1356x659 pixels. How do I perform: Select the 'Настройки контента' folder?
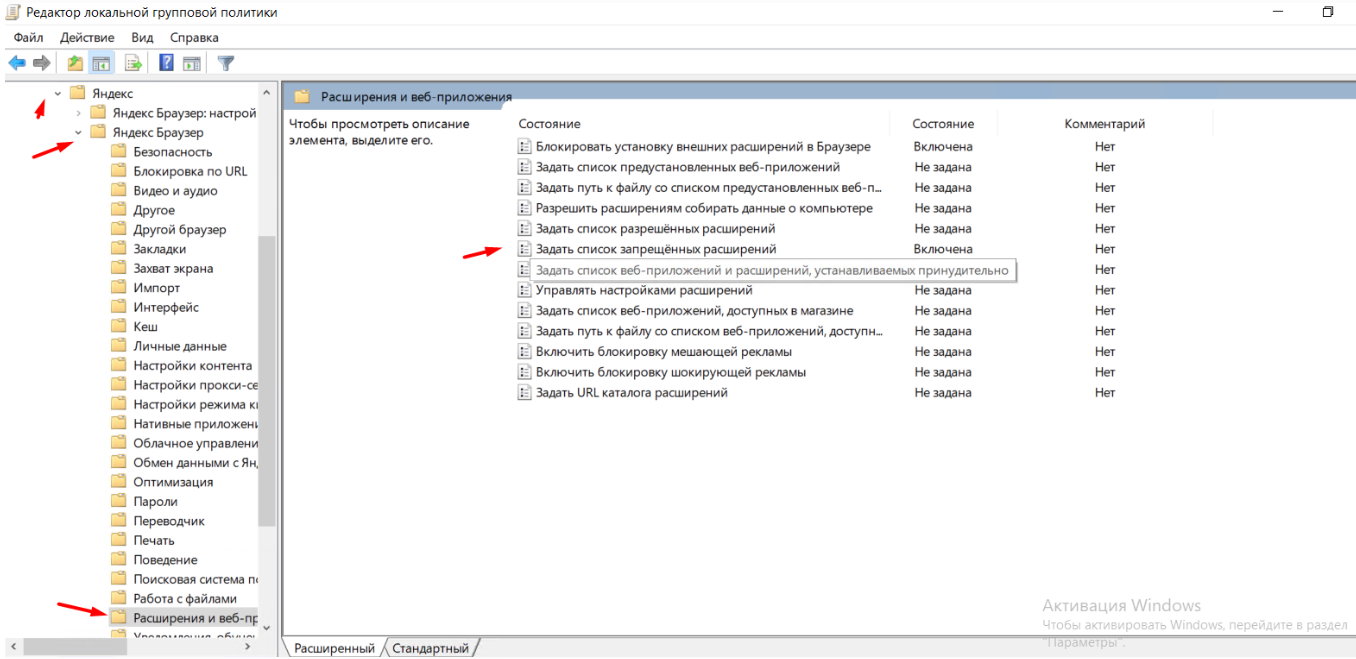193,366
